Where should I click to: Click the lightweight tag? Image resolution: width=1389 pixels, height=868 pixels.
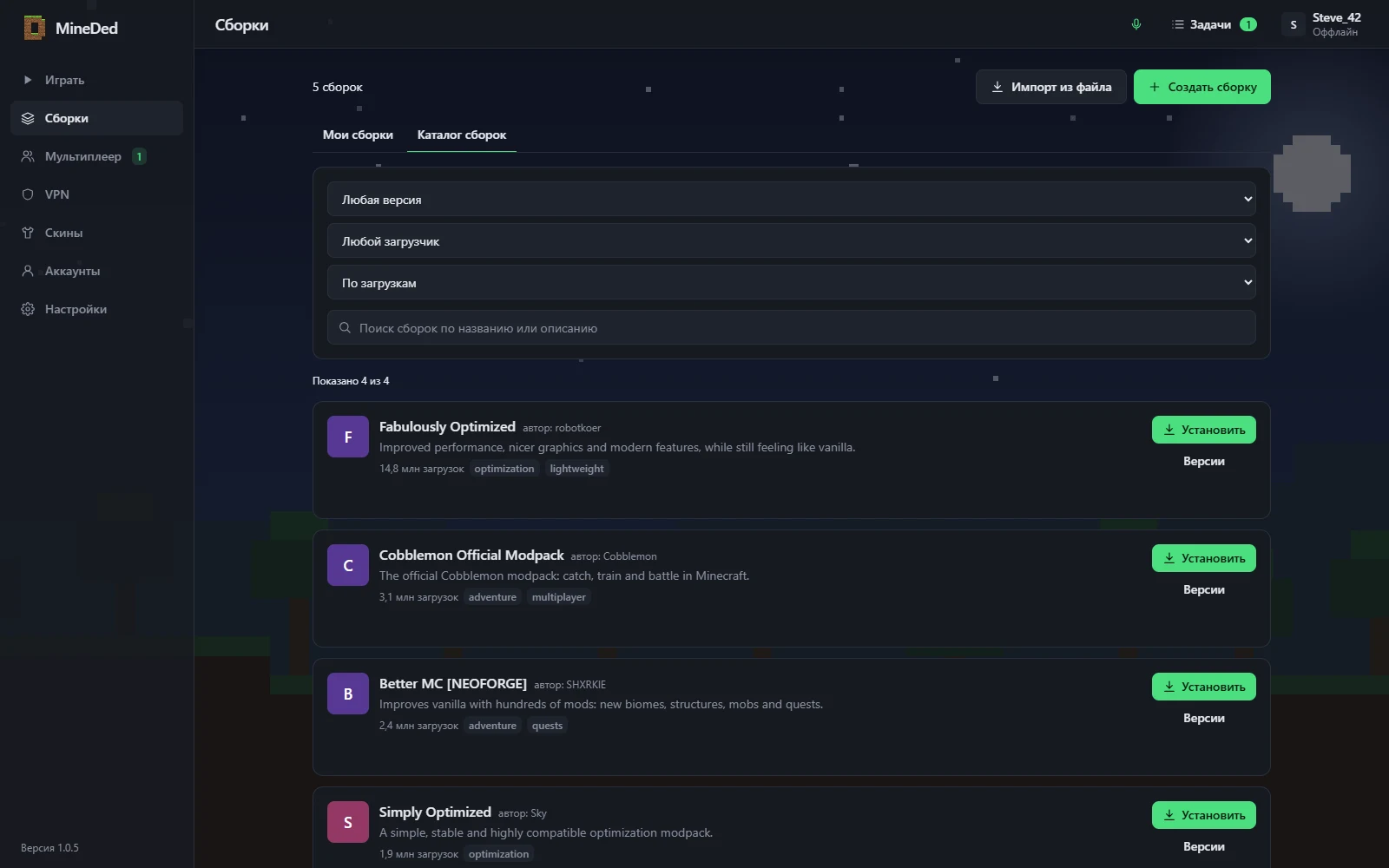pos(576,469)
